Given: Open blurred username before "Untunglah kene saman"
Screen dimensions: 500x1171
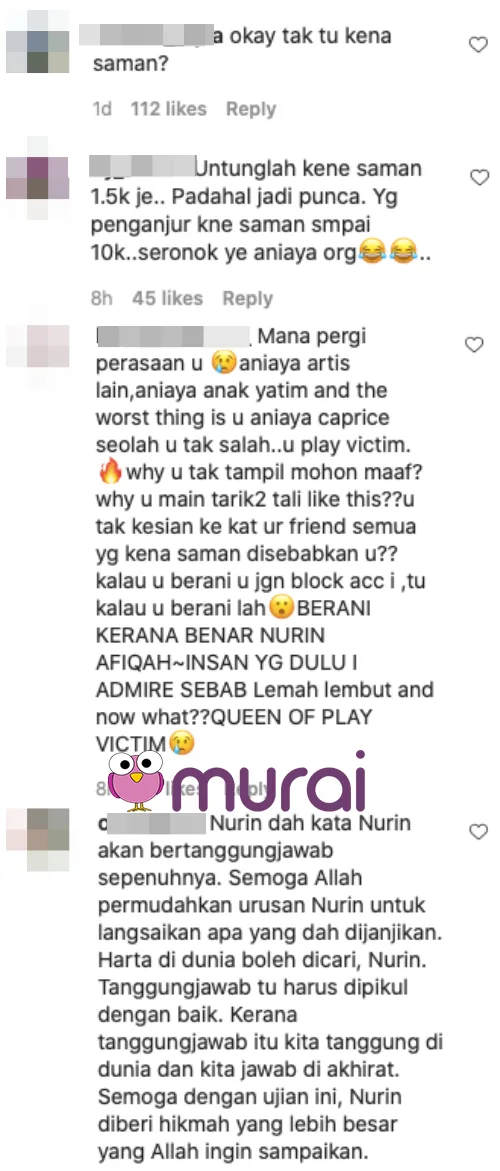Looking at the screenshot, I should tap(143, 167).
